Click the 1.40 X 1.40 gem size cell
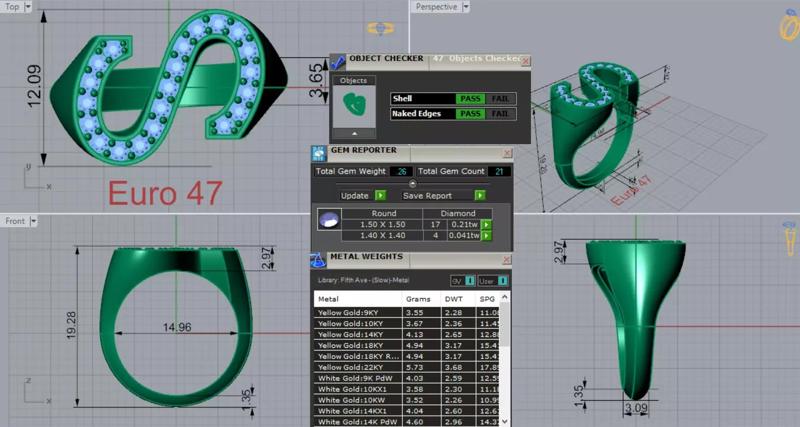 (x=383, y=236)
